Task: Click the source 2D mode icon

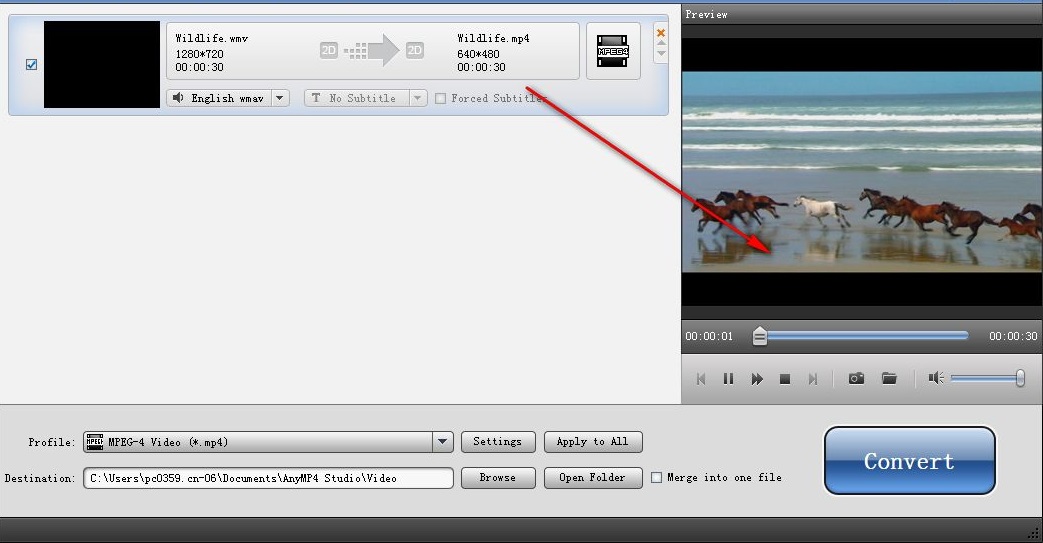Action: click(329, 50)
